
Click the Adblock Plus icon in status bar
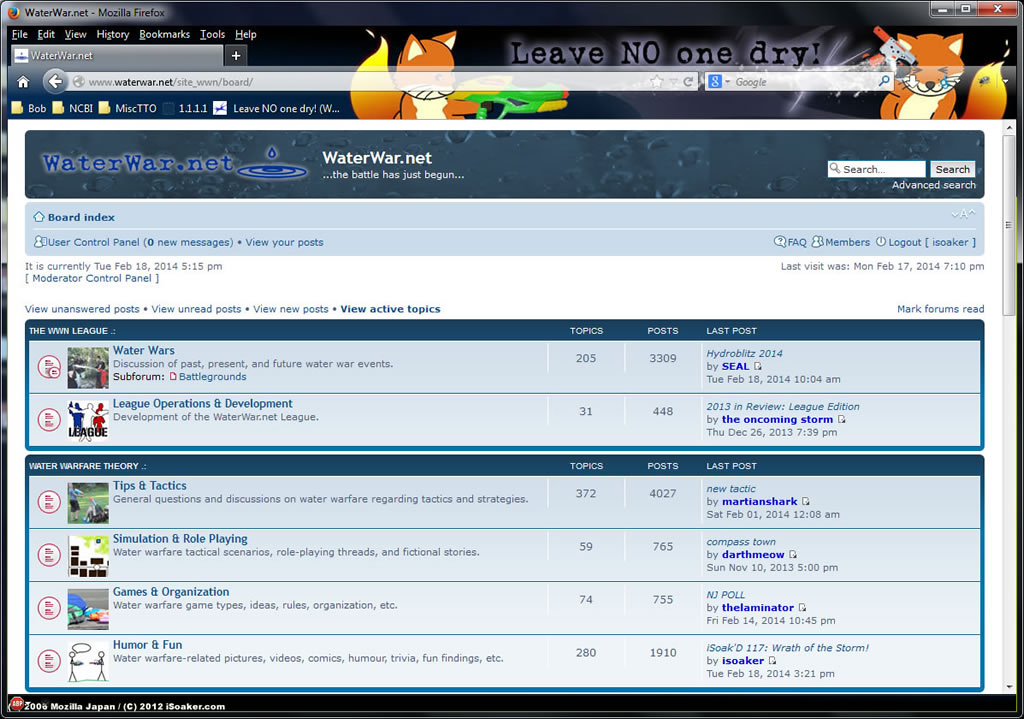pyautogui.click(x=16, y=704)
